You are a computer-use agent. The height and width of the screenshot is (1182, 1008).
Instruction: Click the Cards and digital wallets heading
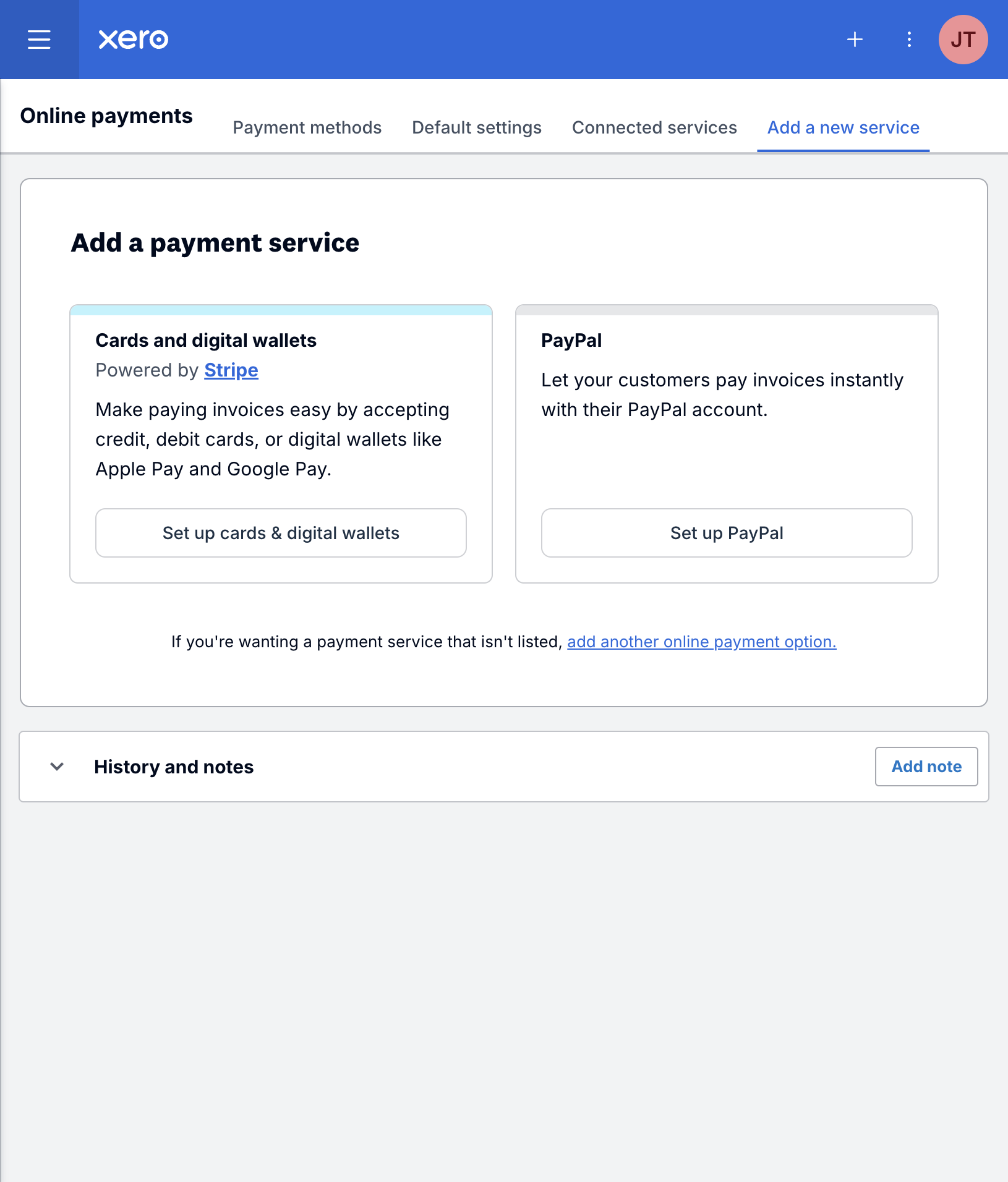(x=206, y=341)
